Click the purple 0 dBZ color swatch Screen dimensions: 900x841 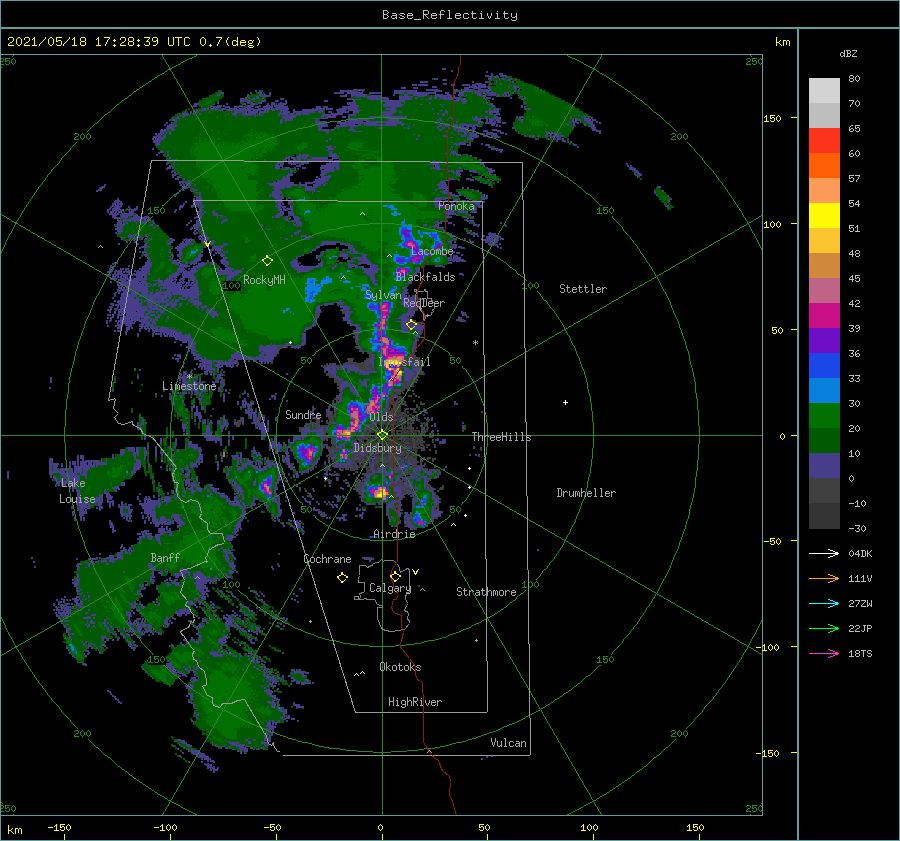pyautogui.click(x=824, y=465)
